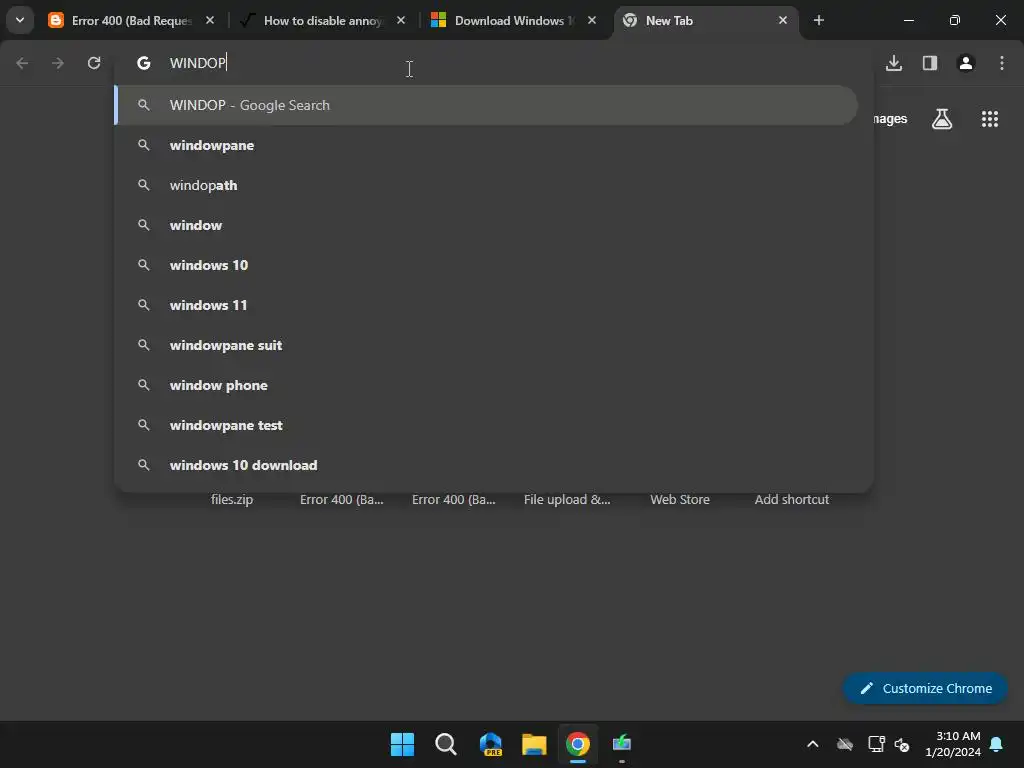Open the notifications bell icon

997,744
